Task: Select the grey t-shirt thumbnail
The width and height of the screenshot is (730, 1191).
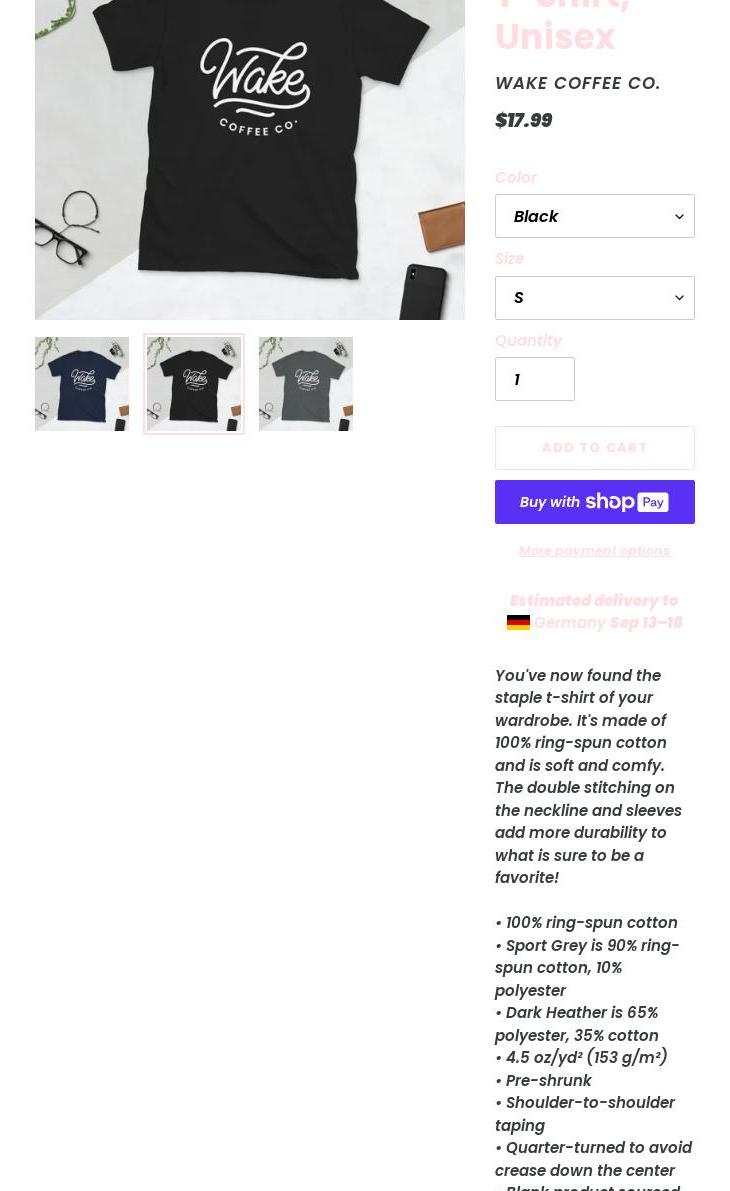Action: 305,384
